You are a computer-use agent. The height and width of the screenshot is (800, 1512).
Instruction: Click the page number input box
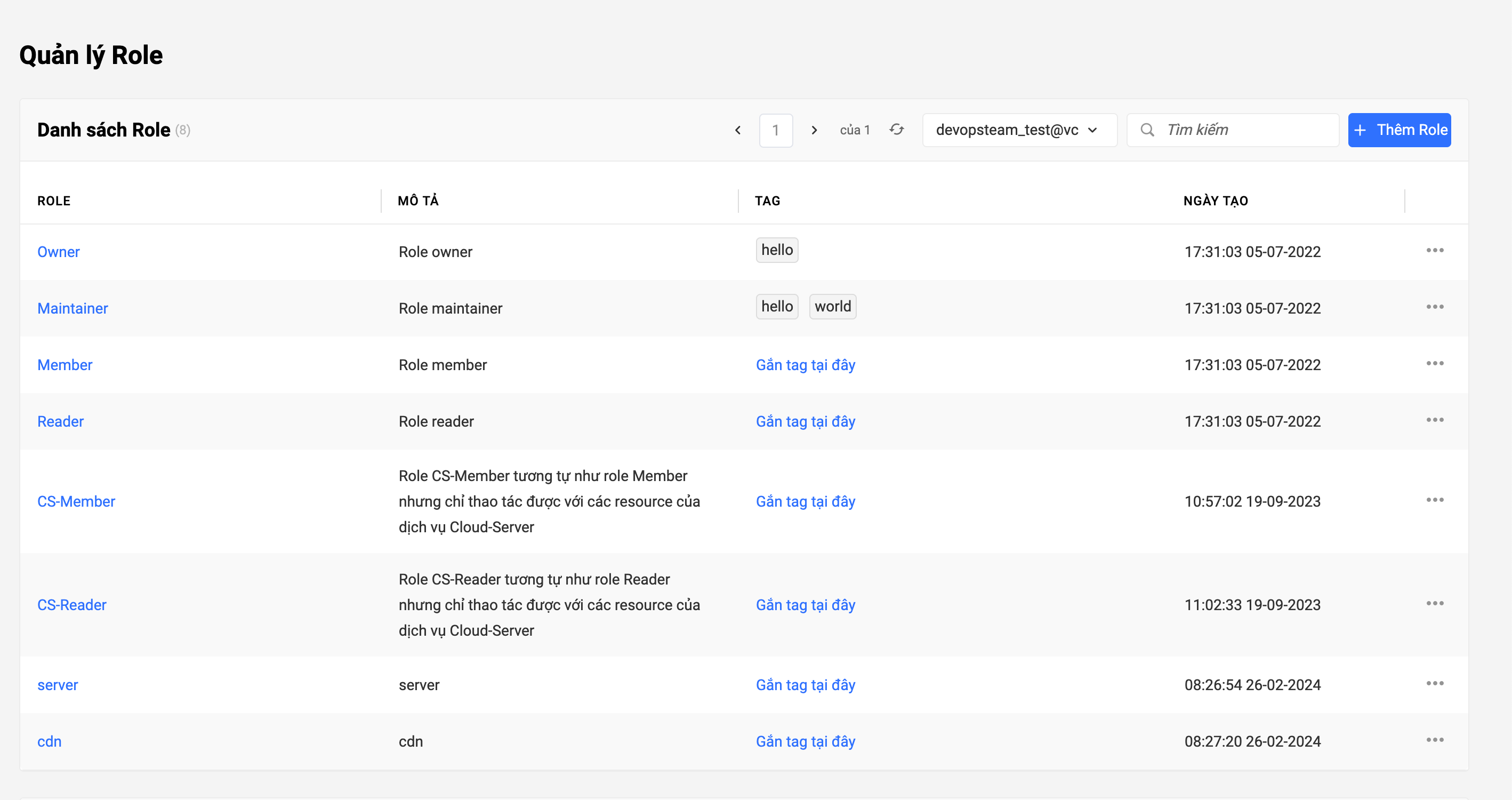(775, 130)
